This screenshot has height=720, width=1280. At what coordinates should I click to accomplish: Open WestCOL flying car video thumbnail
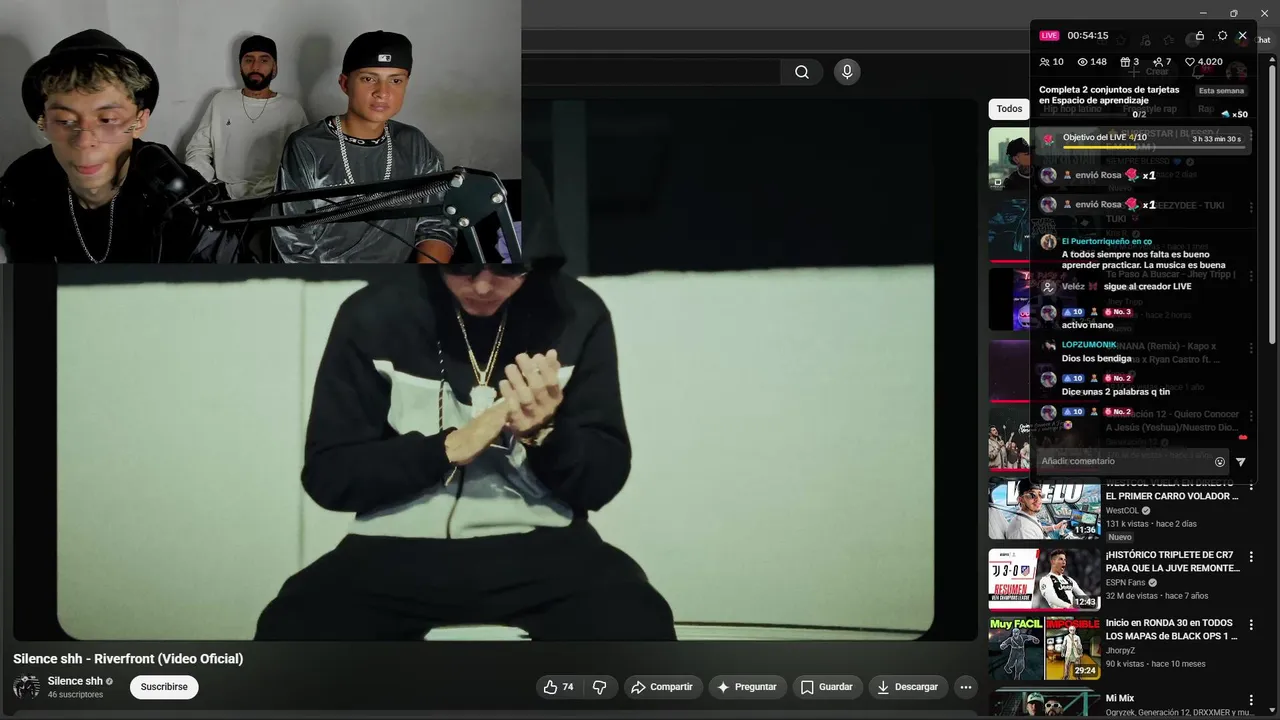click(1044, 509)
